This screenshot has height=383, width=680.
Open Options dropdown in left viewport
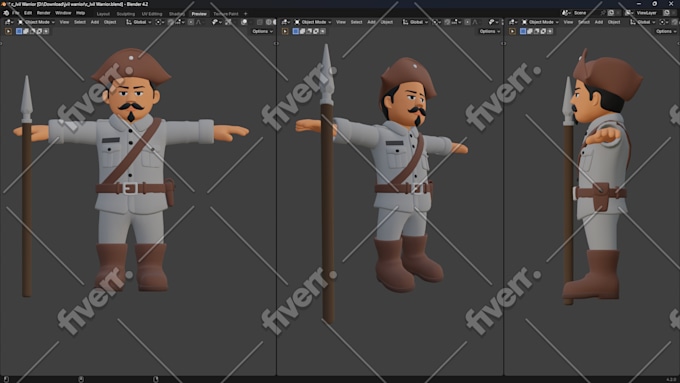pyautogui.click(x=262, y=31)
